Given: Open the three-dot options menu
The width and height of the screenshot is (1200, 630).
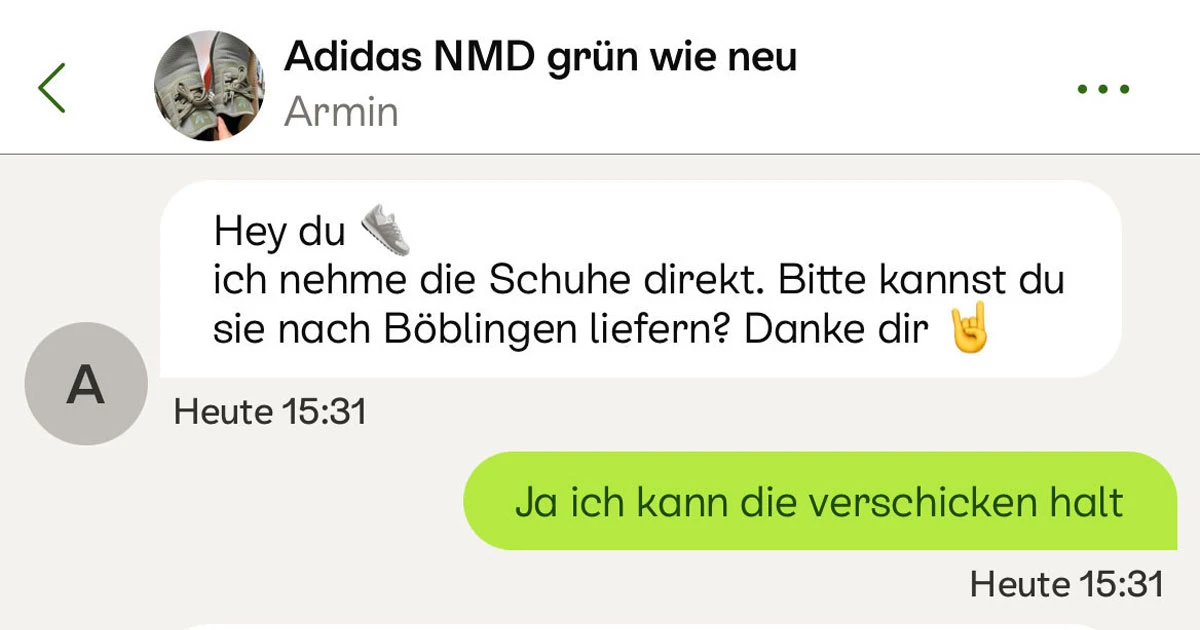Looking at the screenshot, I should tap(1103, 89).
